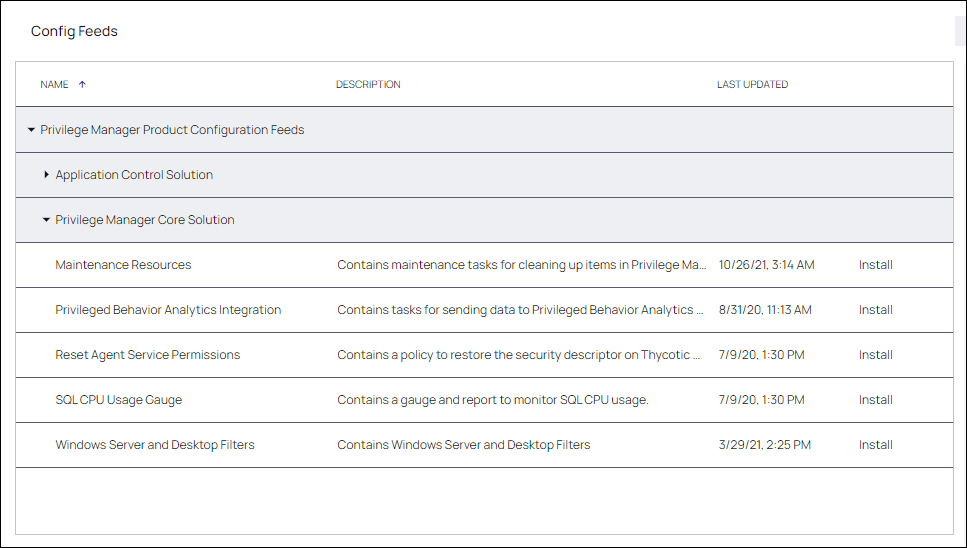
Task: Sort by the LAST UPDATED column header
Action: point(752,84)
